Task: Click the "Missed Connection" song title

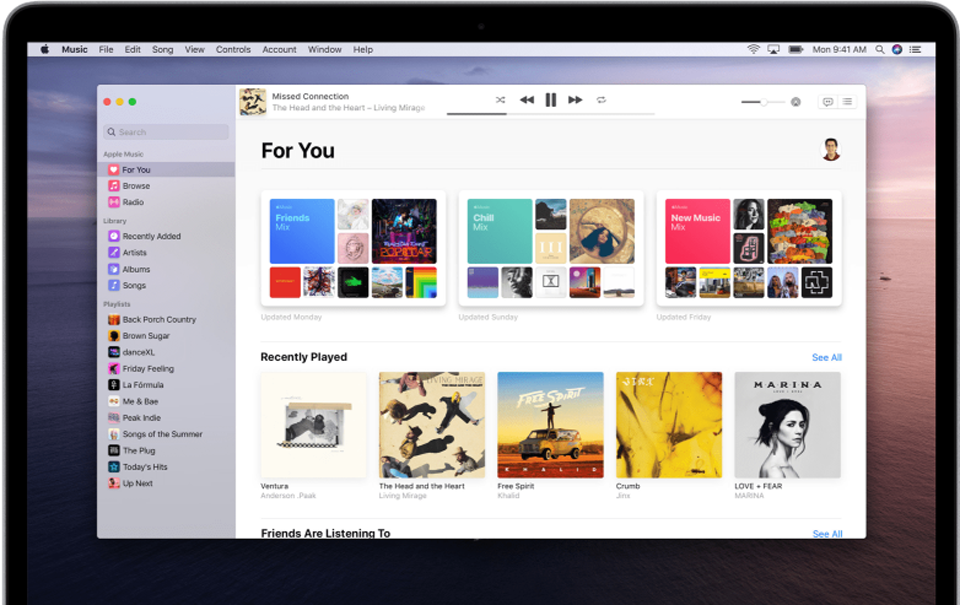Action: click(x=310, y=96)
